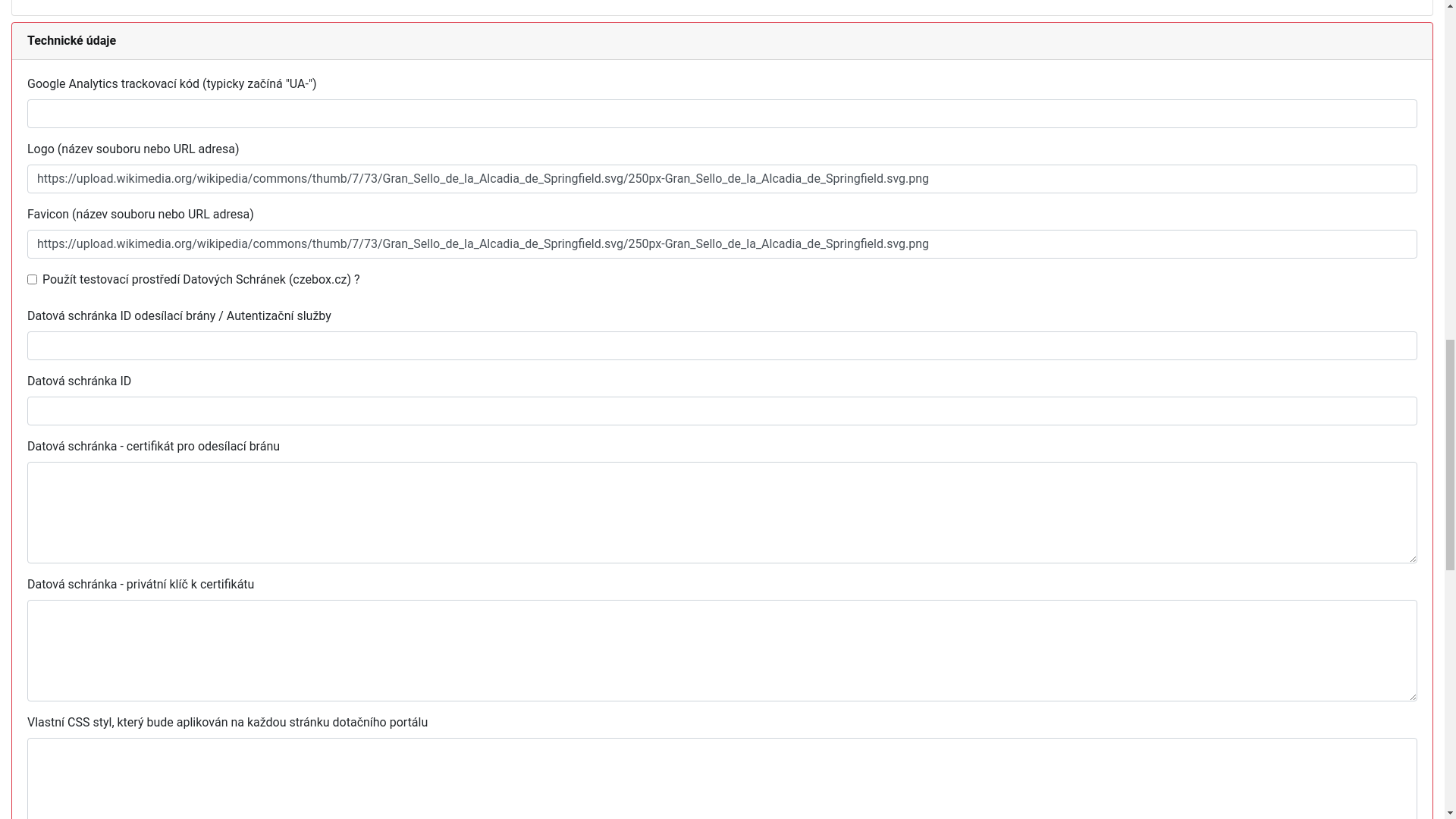Enable the czebox.cz test environment checkbox

coord(32,280)
